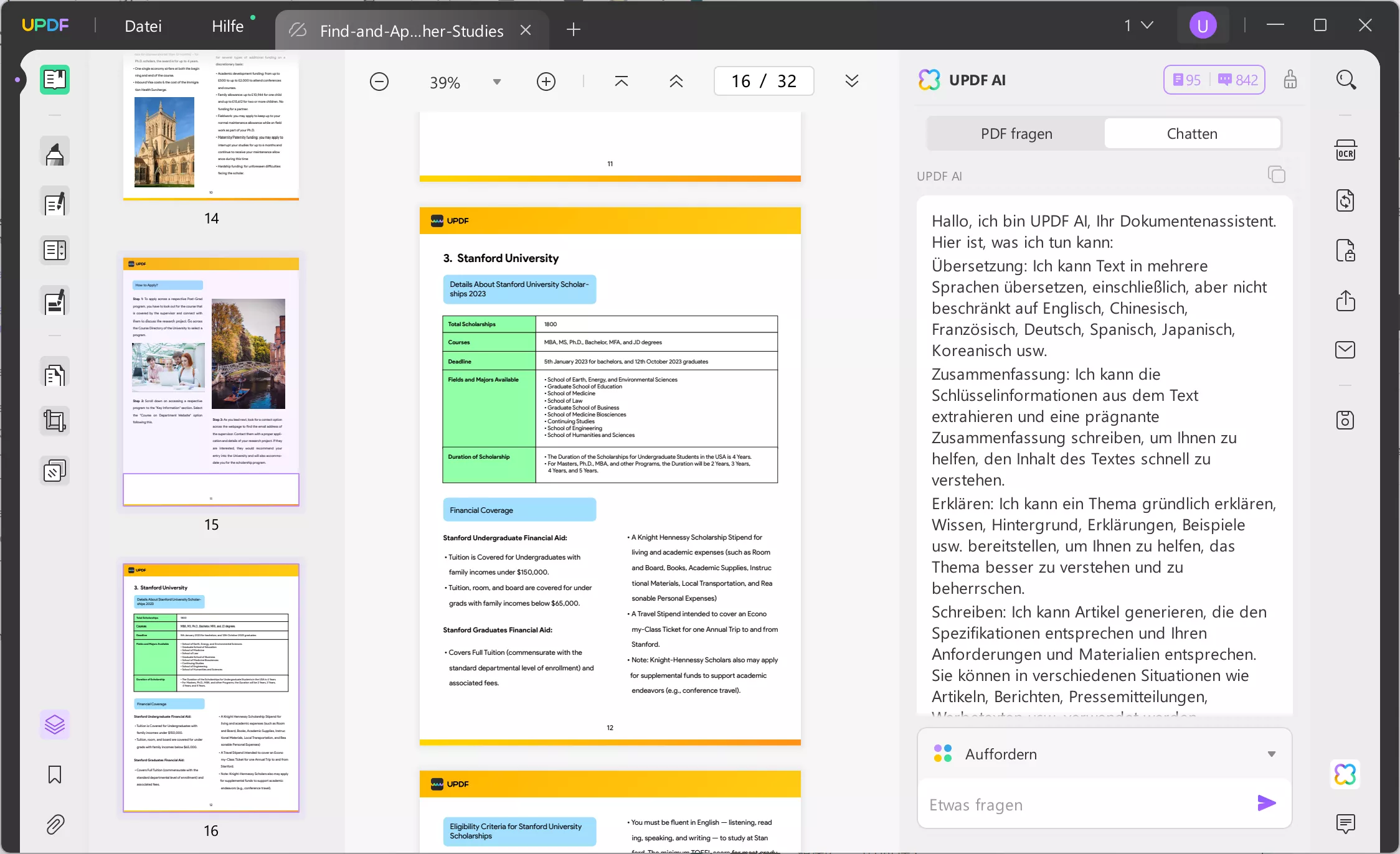Open the share/export icon in right sidebar
Screen dimensions: 1400x854
coord(1345,301)
